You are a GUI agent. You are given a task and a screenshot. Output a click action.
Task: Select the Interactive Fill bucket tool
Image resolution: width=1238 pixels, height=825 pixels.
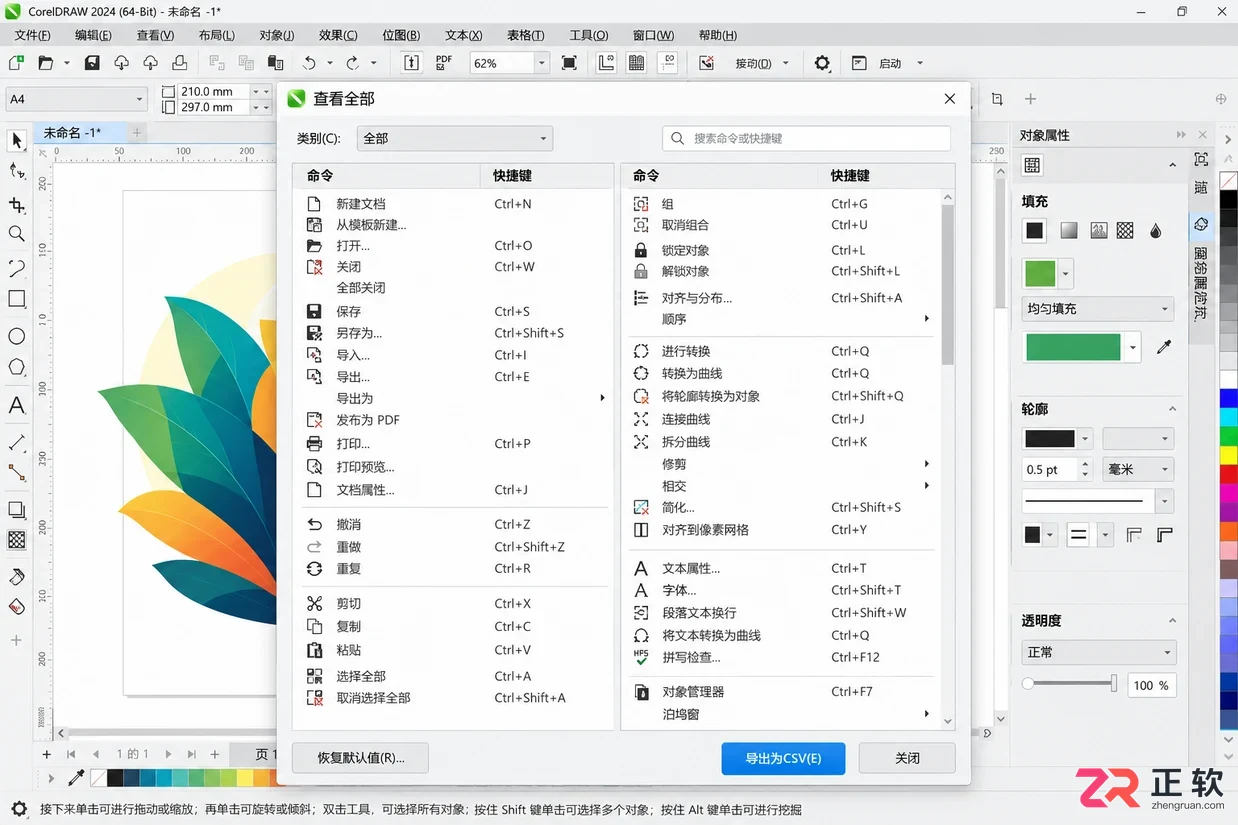17,577
